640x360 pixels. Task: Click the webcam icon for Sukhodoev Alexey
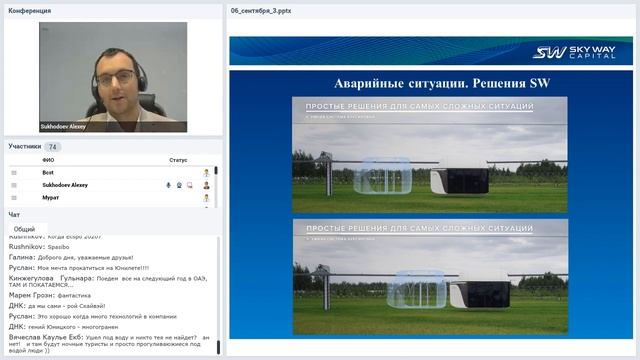point(179,185)
